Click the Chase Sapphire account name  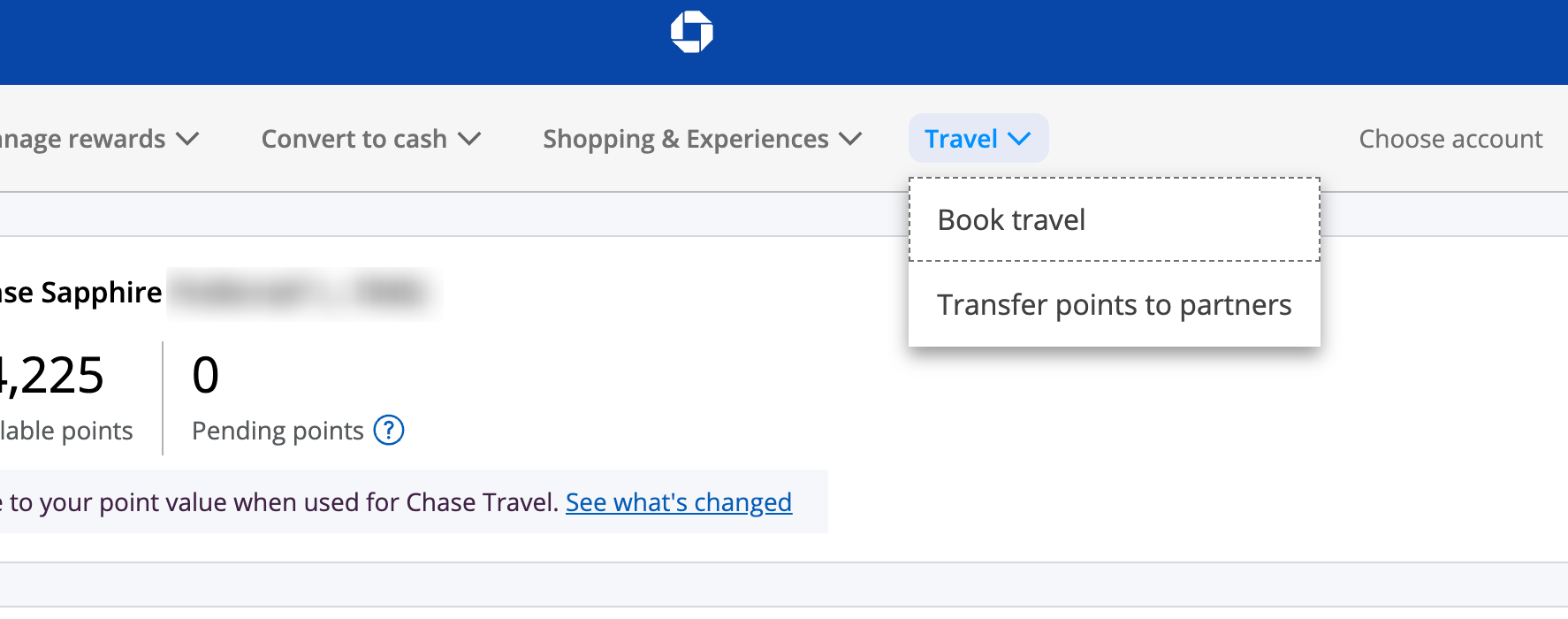click(x=78, y=292)
